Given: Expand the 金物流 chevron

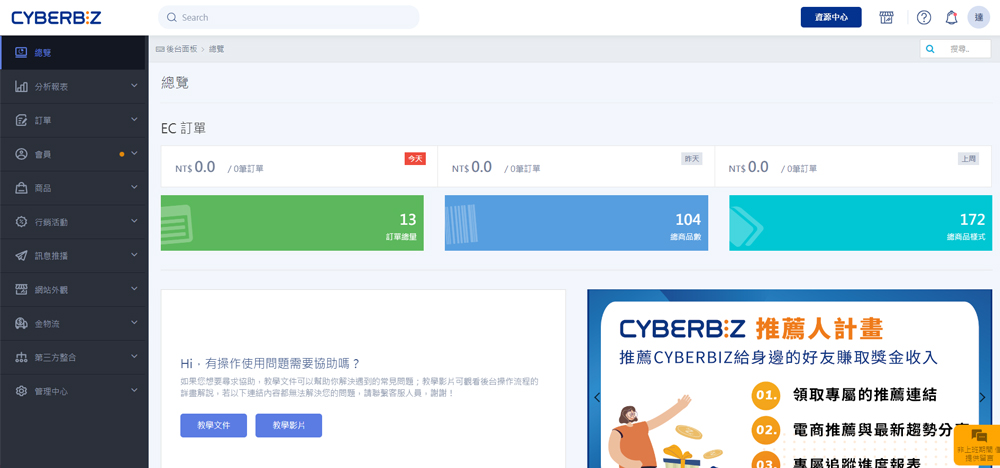Looking at the screenshot, I should pos(134,323).
